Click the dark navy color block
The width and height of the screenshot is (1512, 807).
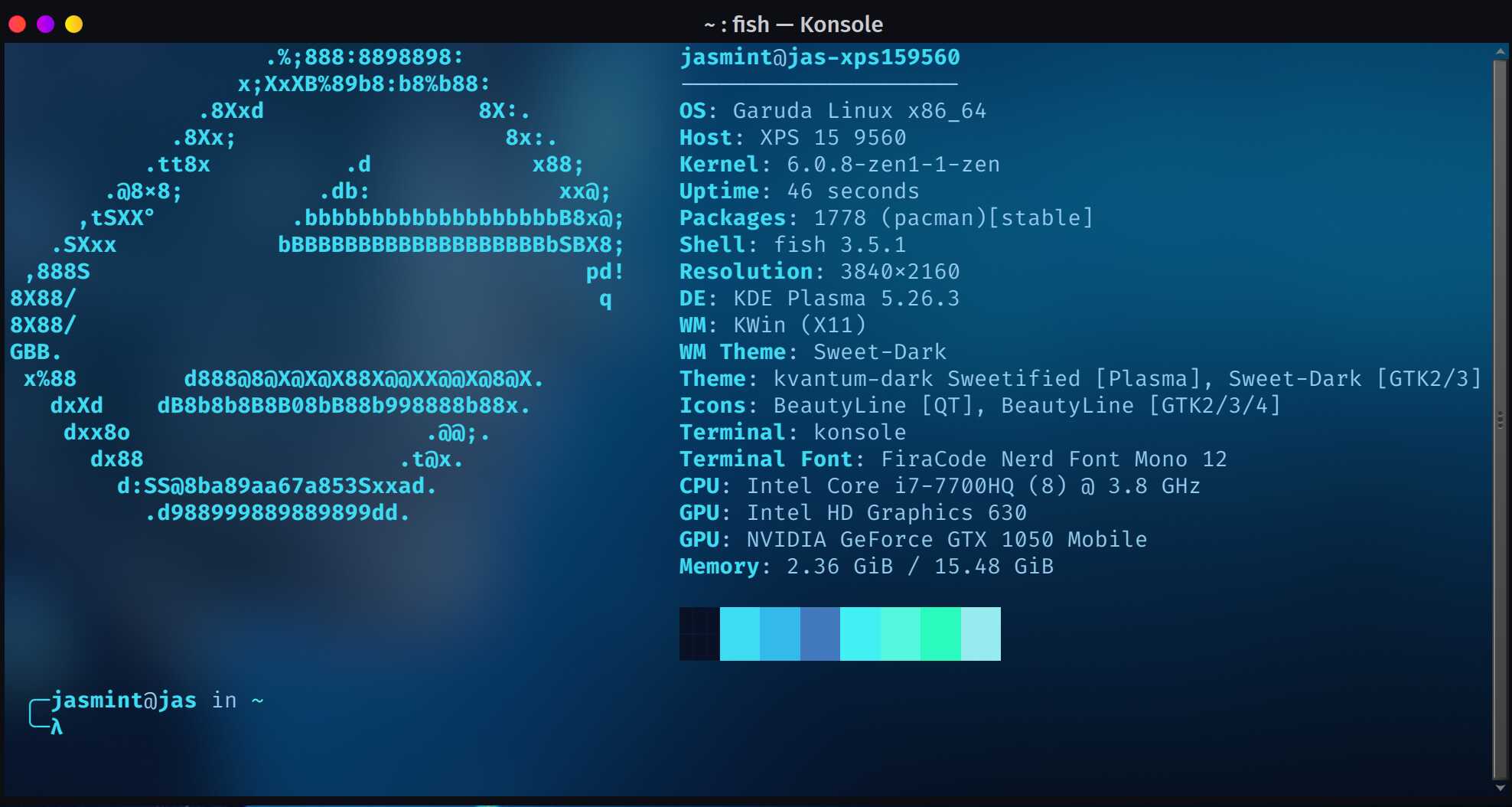699,634
